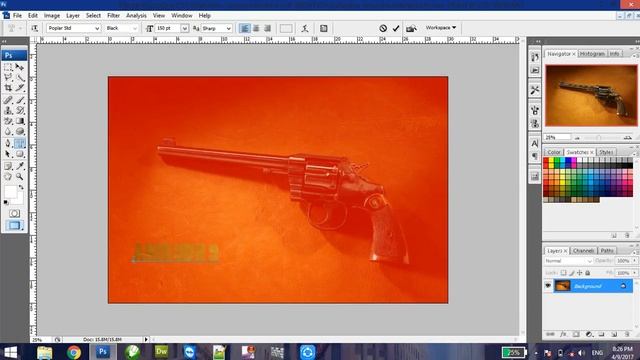The width and height of the screenshot is (640, 360).
Task: Select the Lasso tool
Action: (8, 77)
